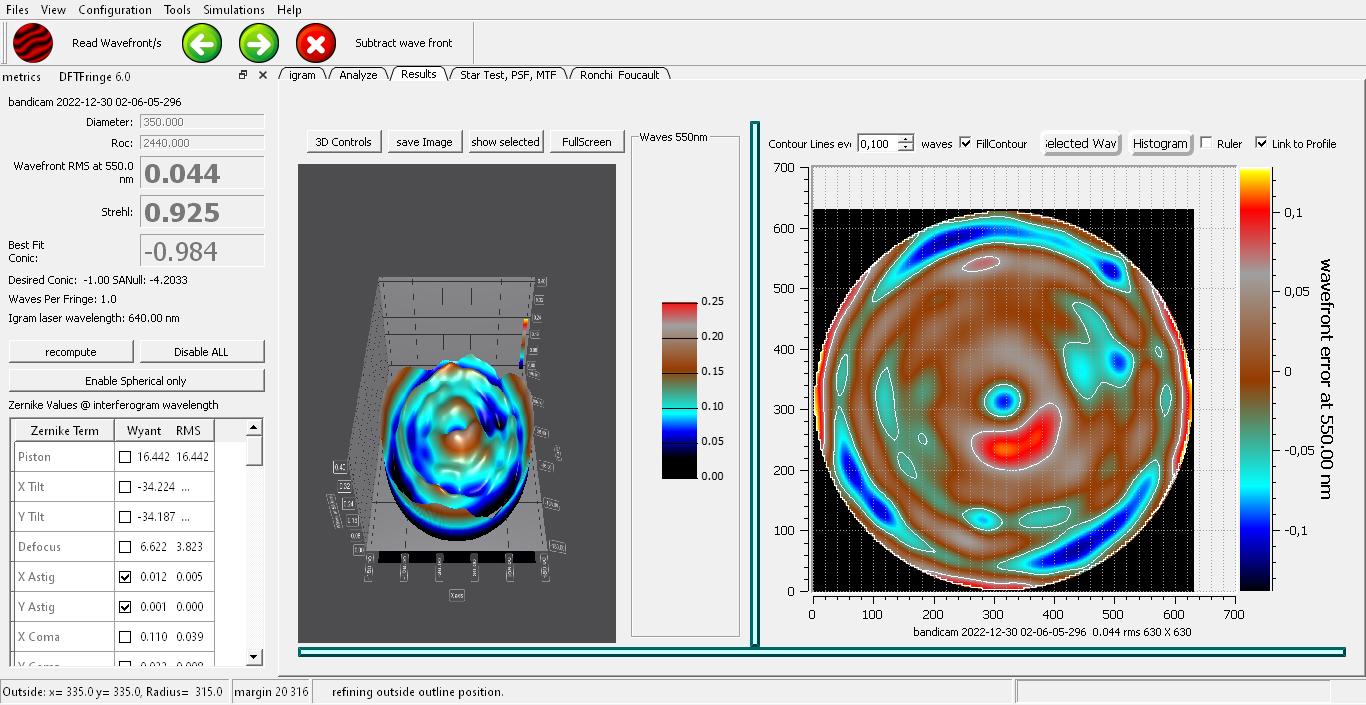Go to next wavefront with green right arrow

pos(259,43)
